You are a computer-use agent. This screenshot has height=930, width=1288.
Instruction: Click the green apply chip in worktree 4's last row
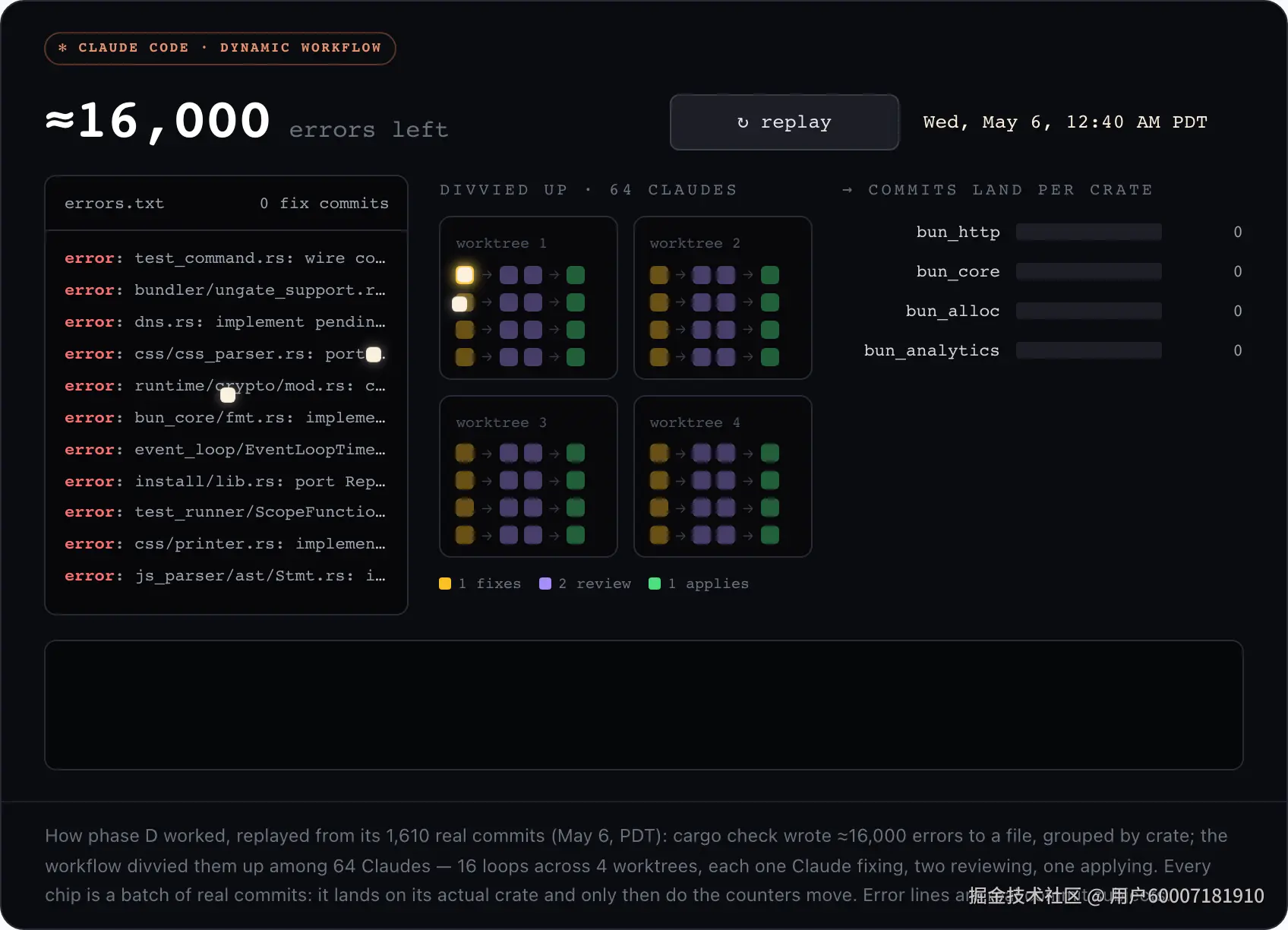(x=770, y=536)
